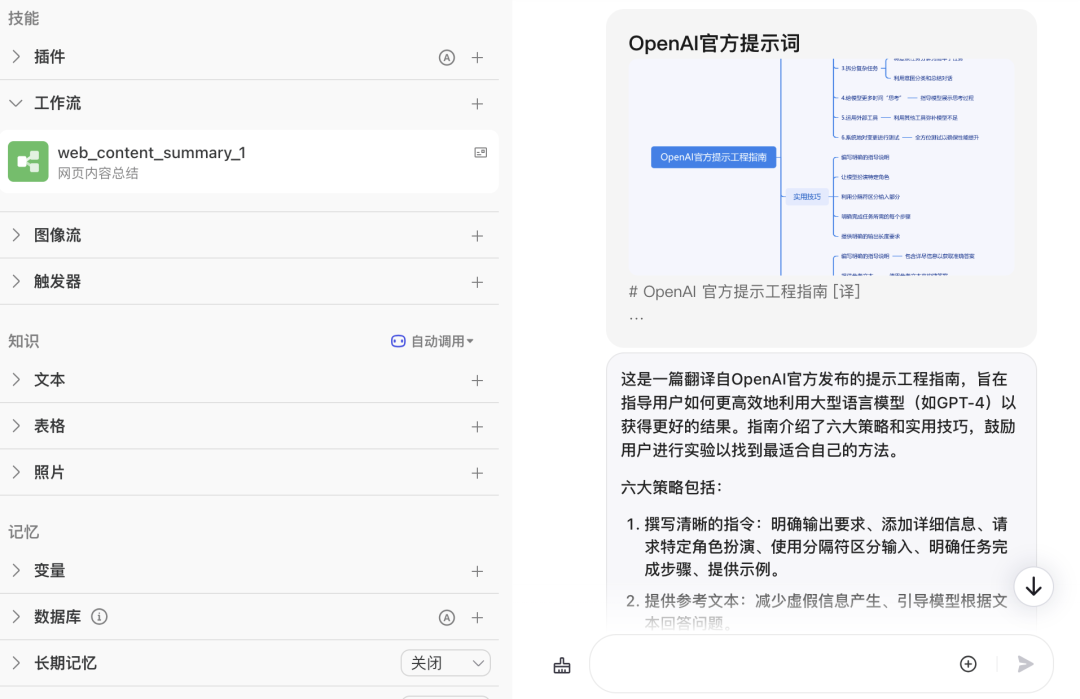The height and width of the screenshot is (699, 1080).
Task: Collapse the 工作流 section
Action: pyautogui.click(x=16, y=103)
